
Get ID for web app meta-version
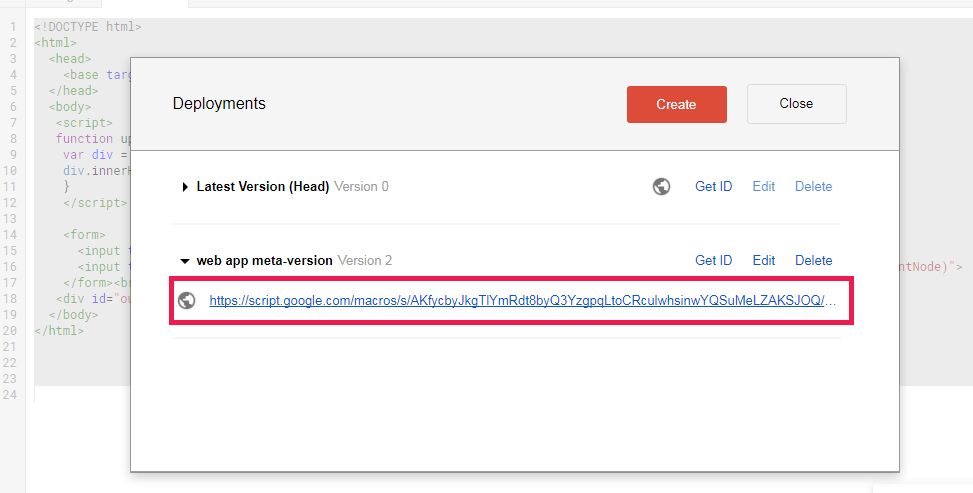[714, 260]
